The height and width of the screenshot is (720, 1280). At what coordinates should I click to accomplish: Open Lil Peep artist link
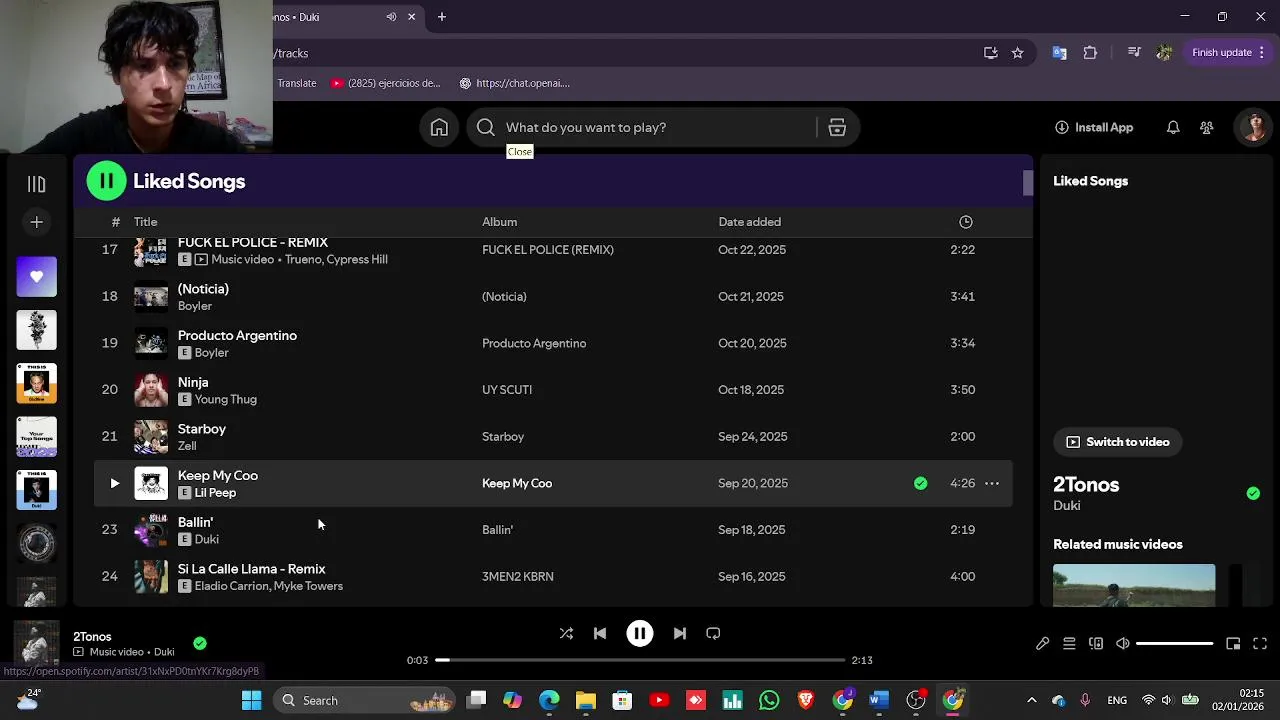coord(215,493)
